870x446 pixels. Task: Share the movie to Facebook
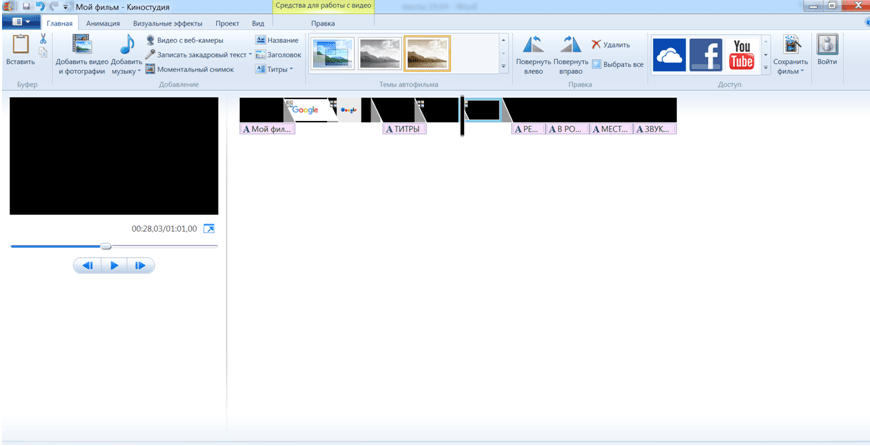[x=705, y=55]
